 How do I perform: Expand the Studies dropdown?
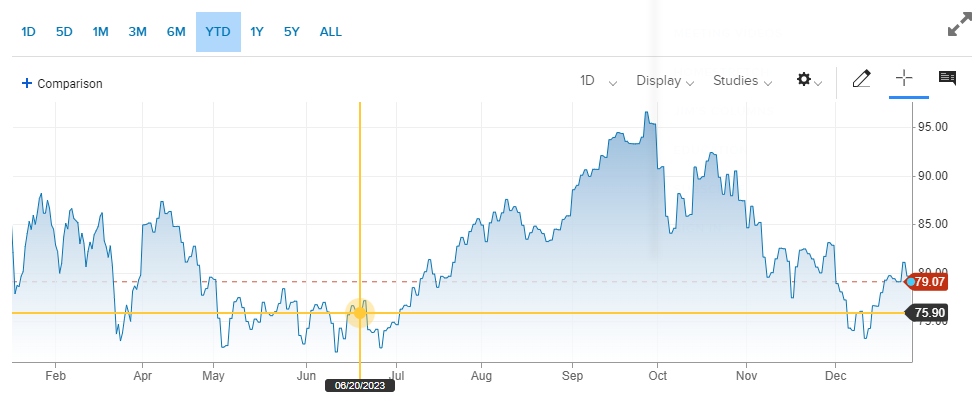[x=742, y=81]
